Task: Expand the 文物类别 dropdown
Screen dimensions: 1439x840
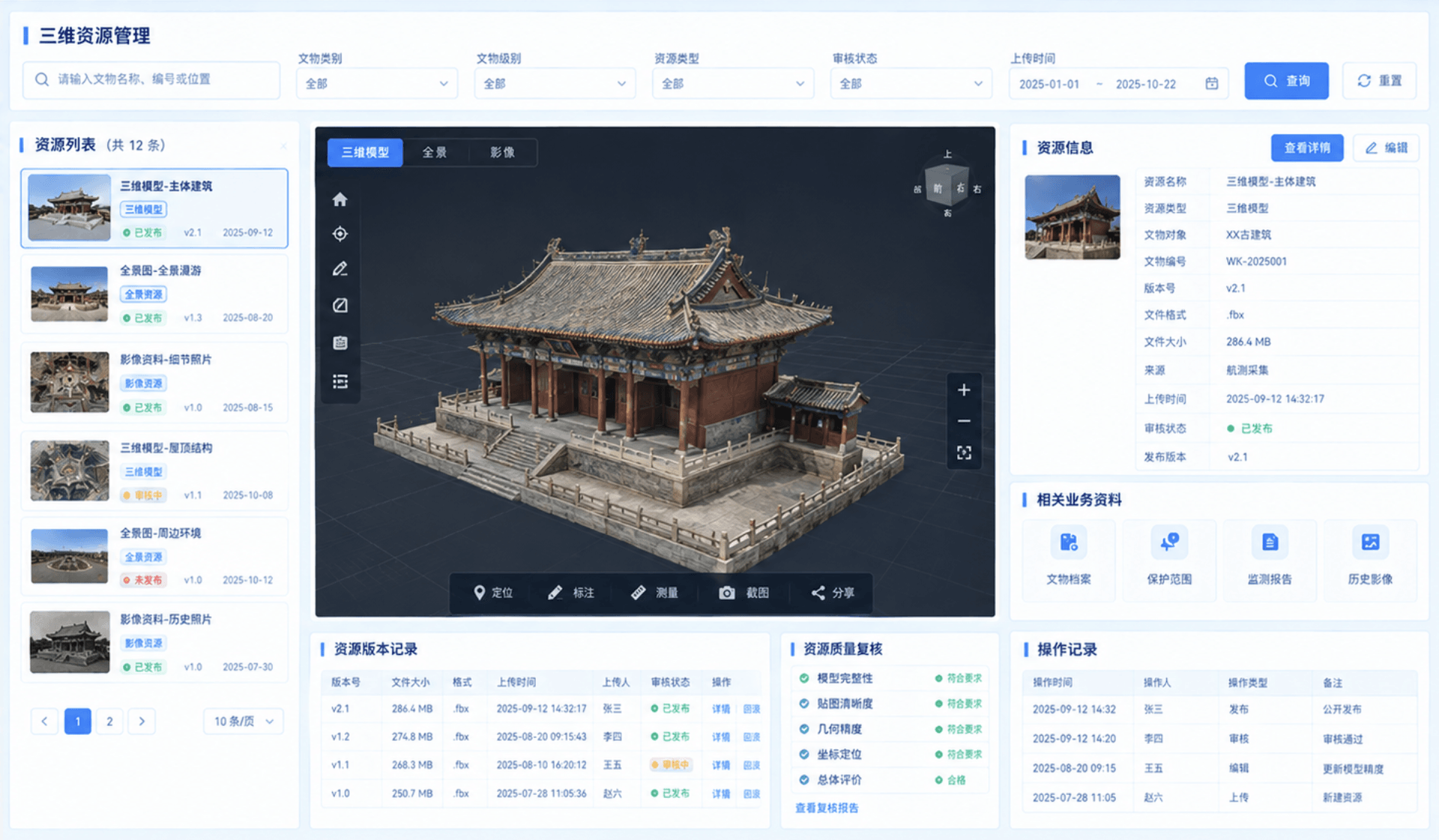Action: tap(377, 83)
